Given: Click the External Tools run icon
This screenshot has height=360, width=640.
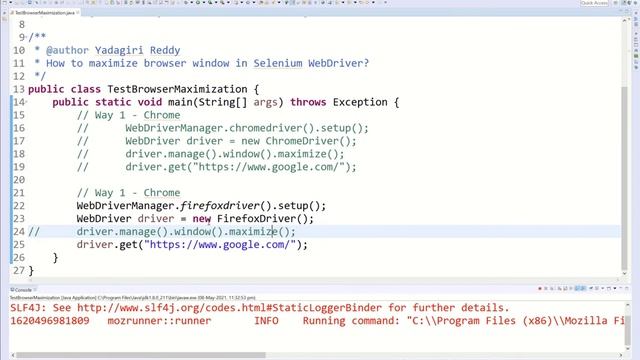Looking at the screenshot, I should pyautogui.click(x=222, y=2).
